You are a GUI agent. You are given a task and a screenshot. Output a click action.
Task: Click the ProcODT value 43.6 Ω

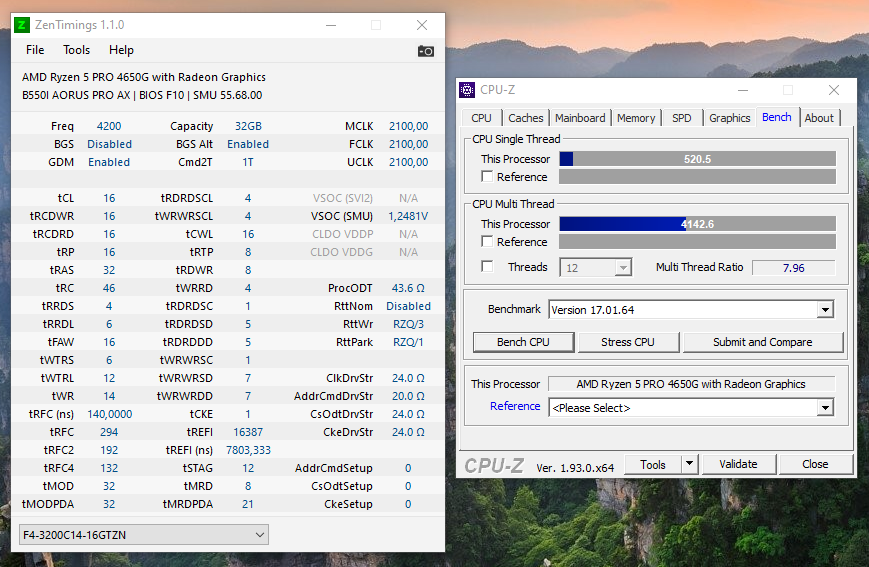(408, 288)
